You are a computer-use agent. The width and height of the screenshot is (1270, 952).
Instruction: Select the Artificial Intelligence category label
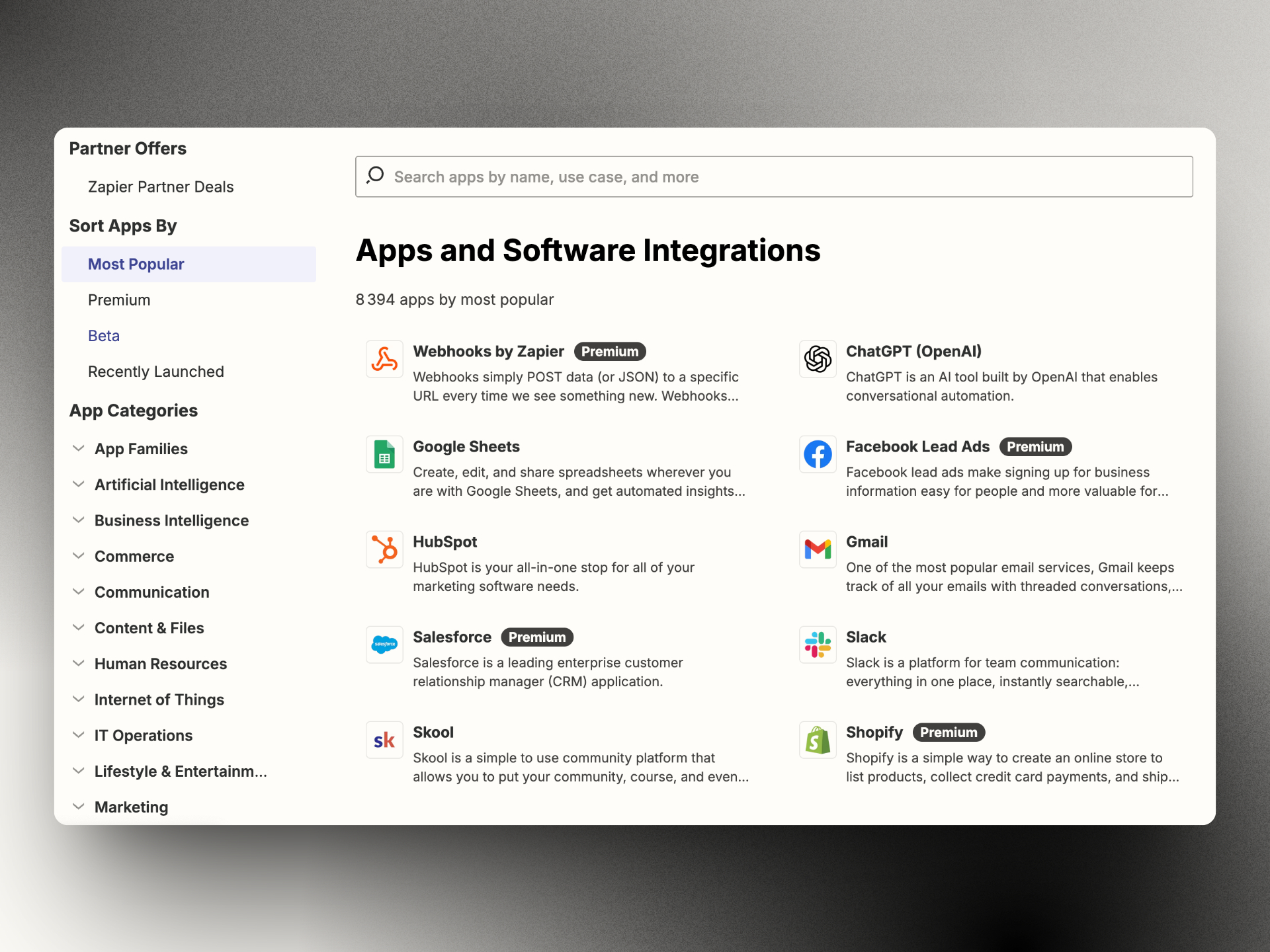click(x=169, y=485)
